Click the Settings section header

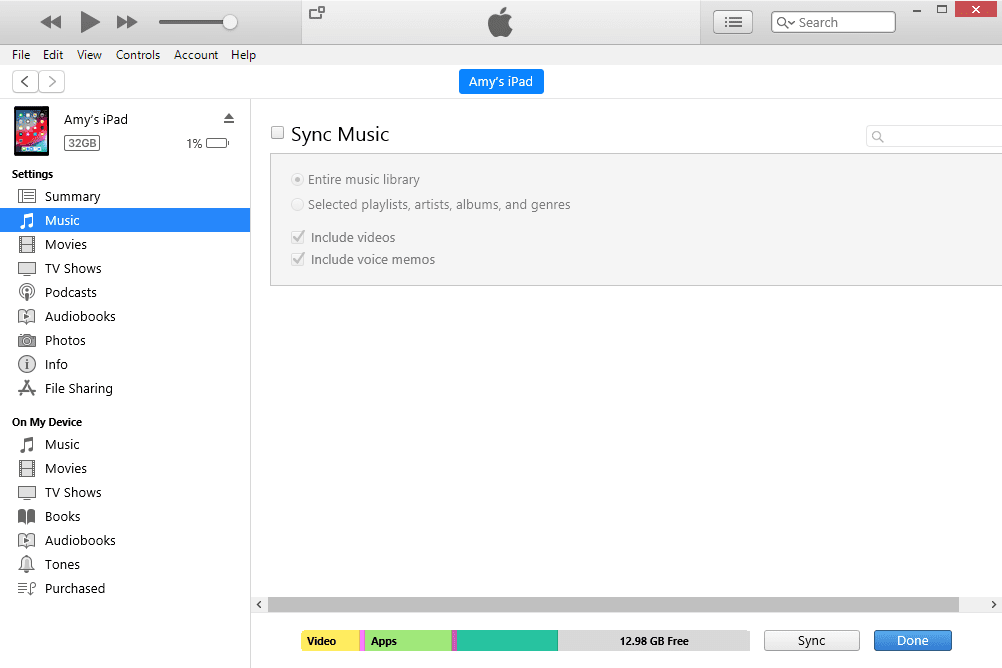tap(33, 174)
